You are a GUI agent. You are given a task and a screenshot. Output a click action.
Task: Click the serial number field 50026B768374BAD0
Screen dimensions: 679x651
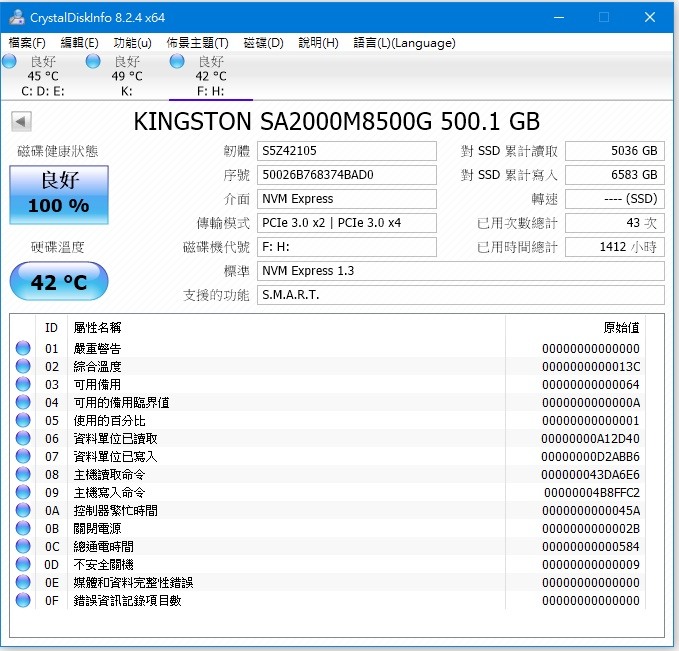tap(347, 175)
